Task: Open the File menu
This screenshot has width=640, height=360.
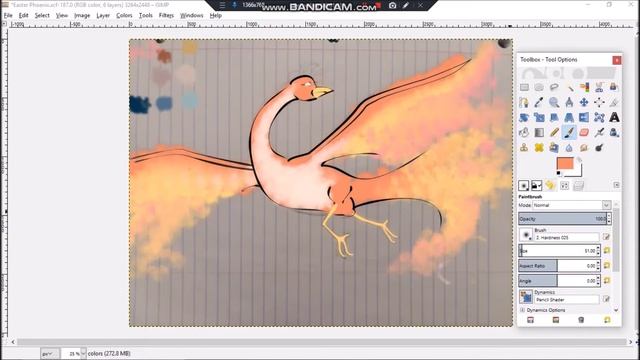Action: 8,16
